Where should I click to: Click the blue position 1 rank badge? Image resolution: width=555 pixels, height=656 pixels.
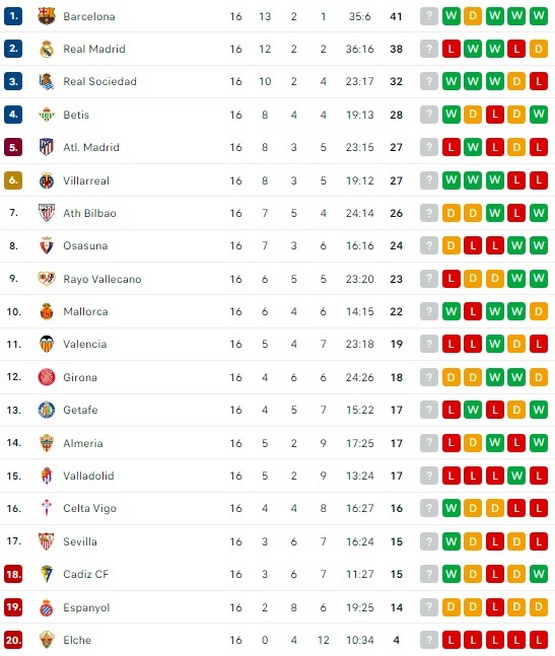coord(13,16)
